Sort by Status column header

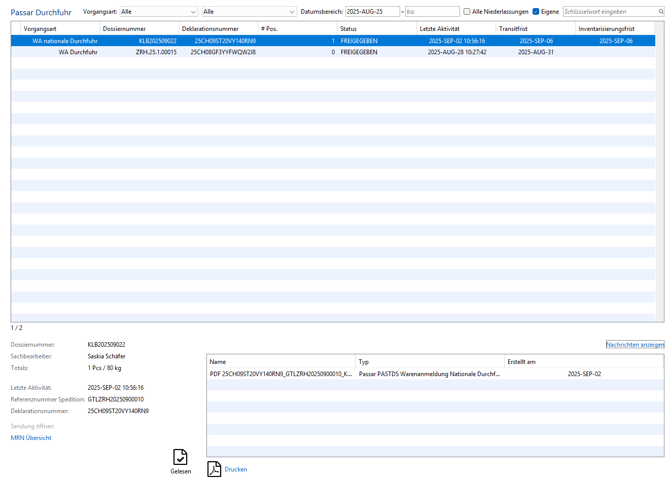(x=377, y=29)
